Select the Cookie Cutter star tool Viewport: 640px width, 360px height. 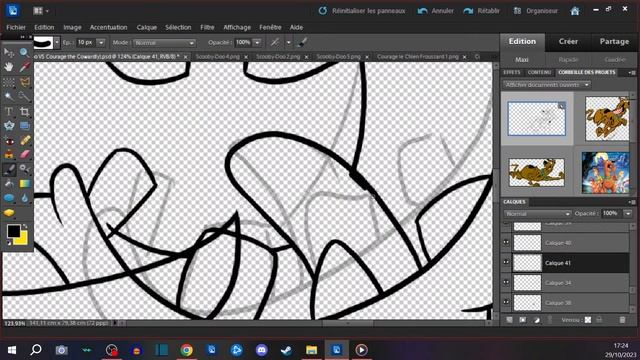point(9,126)
